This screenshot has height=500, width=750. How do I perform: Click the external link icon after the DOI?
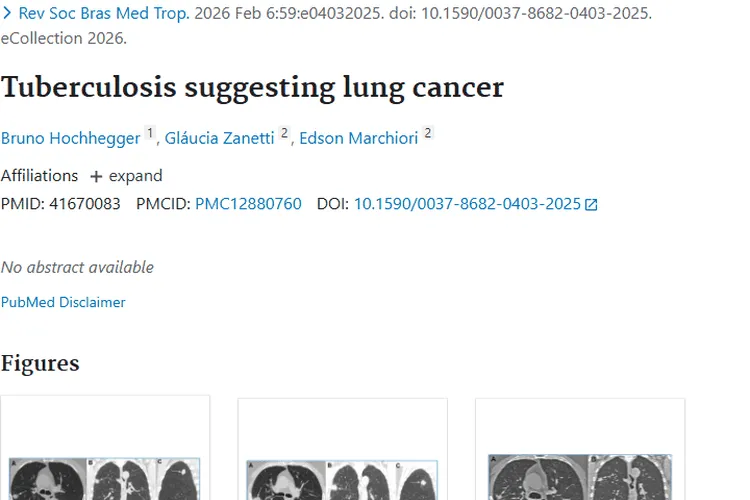coord(591,205)
